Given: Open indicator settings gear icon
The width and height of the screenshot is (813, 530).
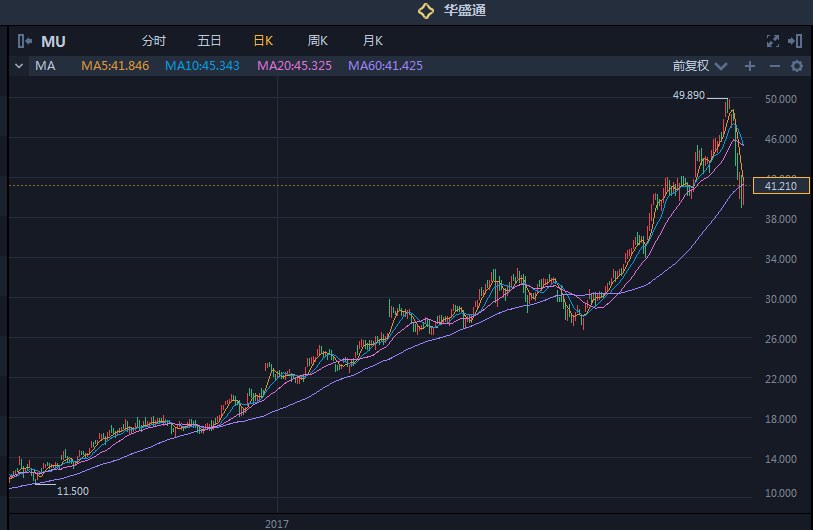Looking at the screenshot, I should tap(797, 66).
